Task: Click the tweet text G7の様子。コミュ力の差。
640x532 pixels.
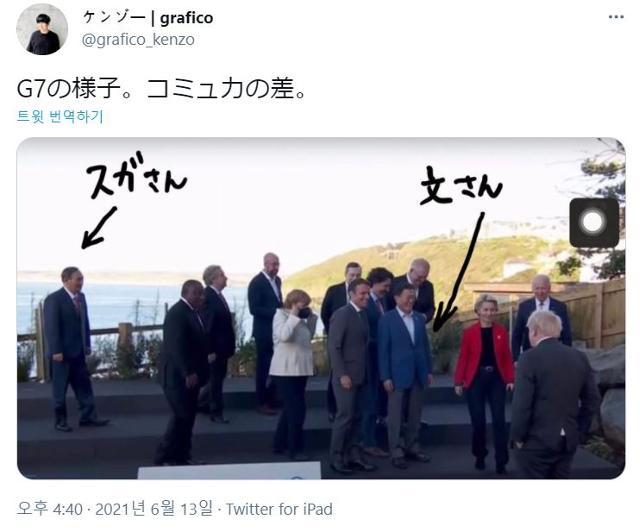Action: pyautogui.click(x=162, y=89)
